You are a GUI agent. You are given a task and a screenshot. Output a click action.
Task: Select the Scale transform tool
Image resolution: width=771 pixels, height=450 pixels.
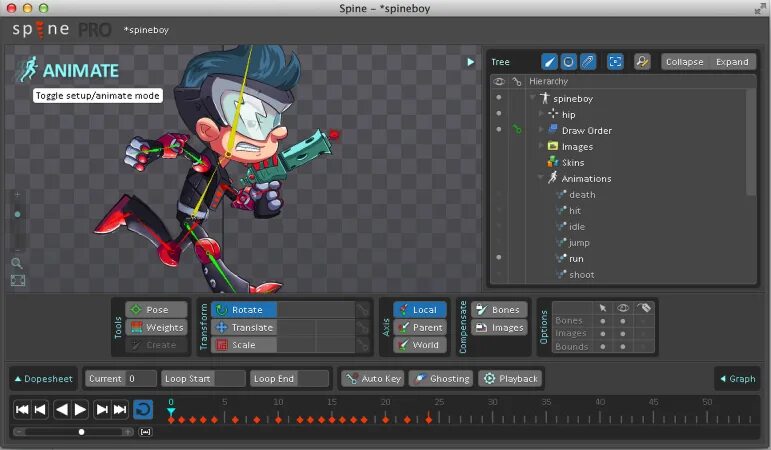click(x=244, y=345)
